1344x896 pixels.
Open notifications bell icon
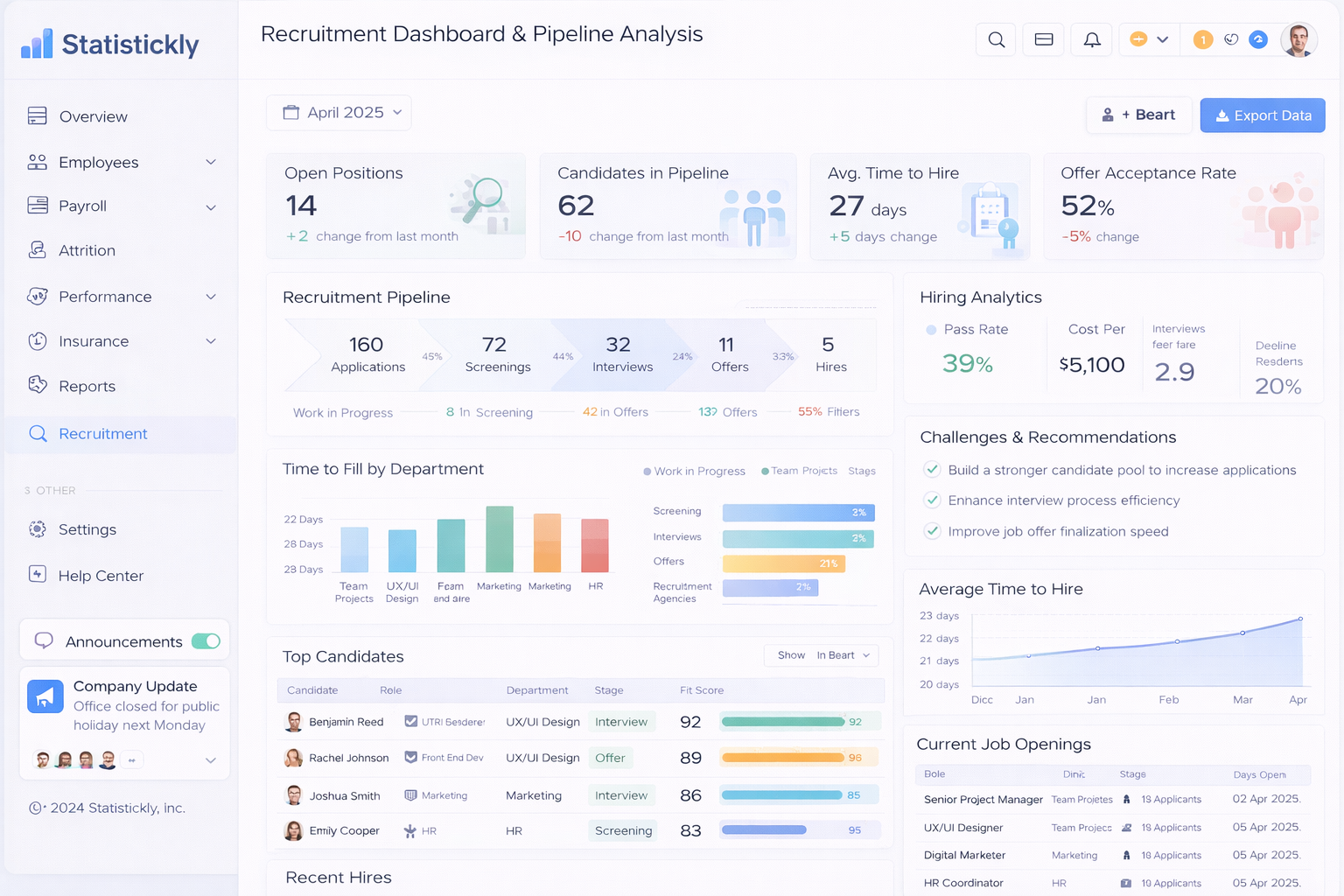(1092, 40)
